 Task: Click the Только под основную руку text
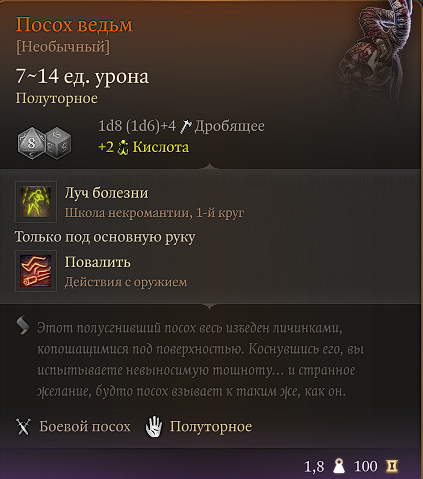(105, 237)
